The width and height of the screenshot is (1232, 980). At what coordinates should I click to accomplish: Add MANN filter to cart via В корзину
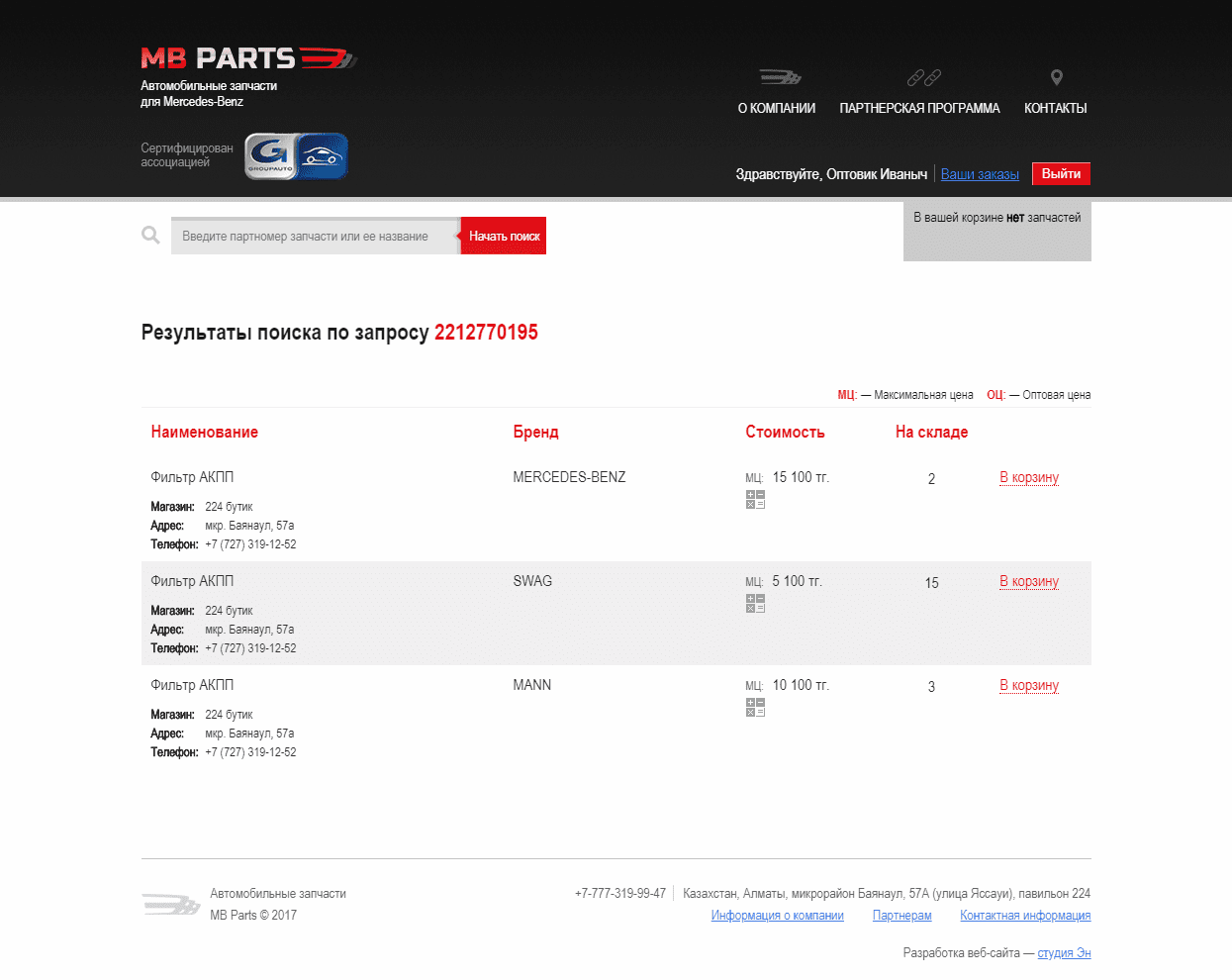pos(1029,685)
